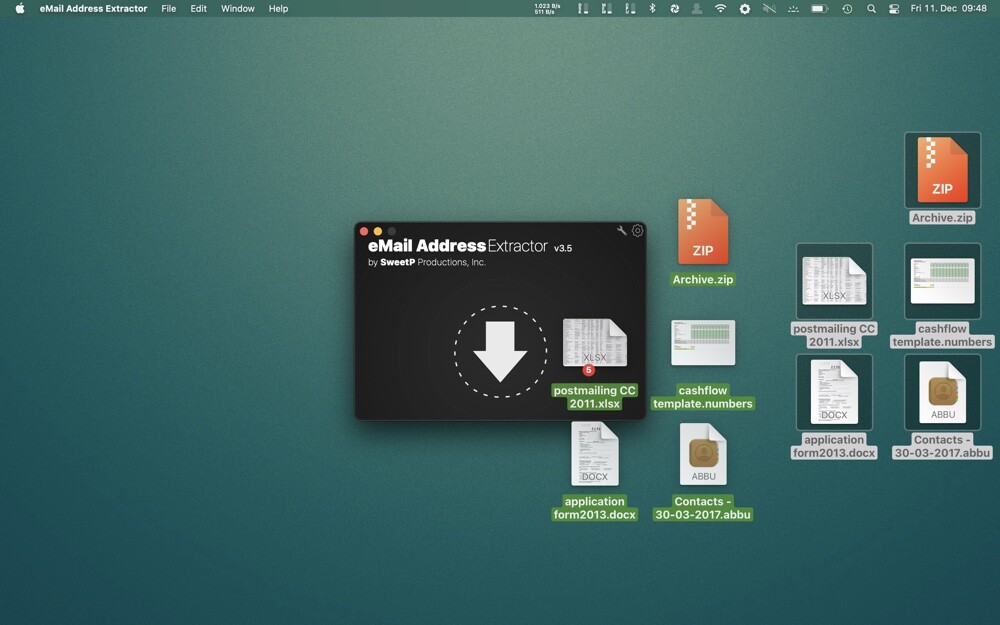Open the eMail Address Extractor app menu
The width and height of the screenshot is (1000, 625).
pyautogui.click(x=93, y=8)
